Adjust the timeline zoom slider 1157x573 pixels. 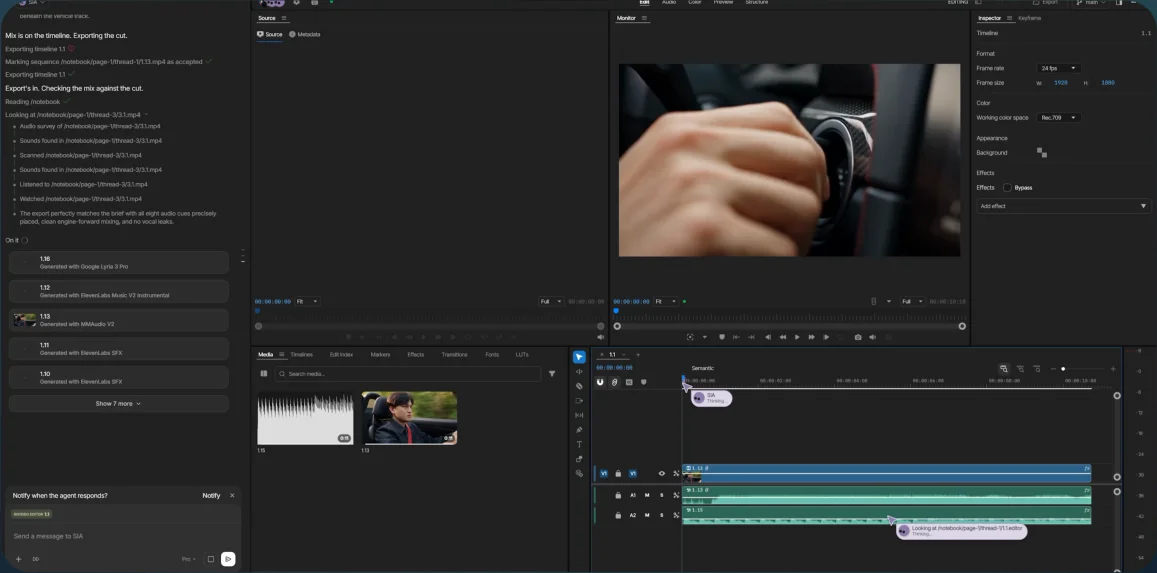pyautogui.click(x=1063, y=369)
